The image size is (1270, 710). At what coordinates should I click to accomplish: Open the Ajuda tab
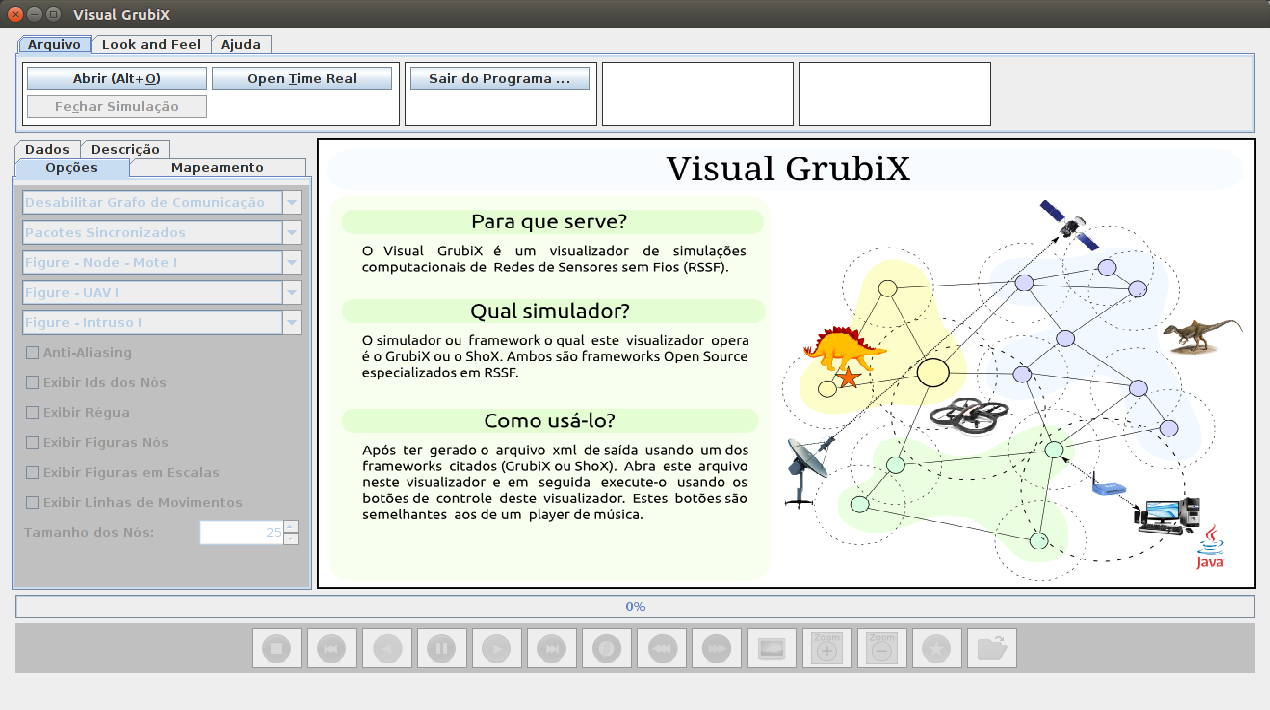click(241, 44)
